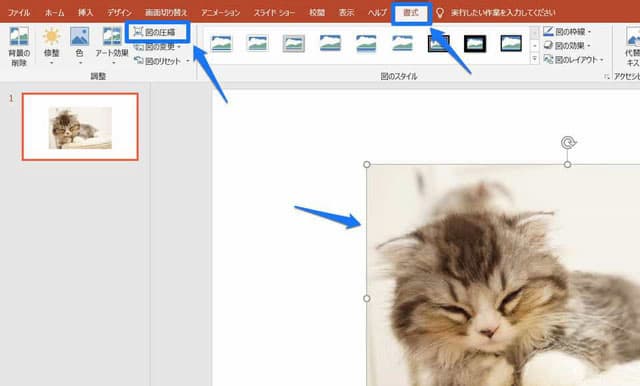Open 図のレイアウト picture layout menu
The width and height of the screenshot is (640, 386).
point(573,60)
